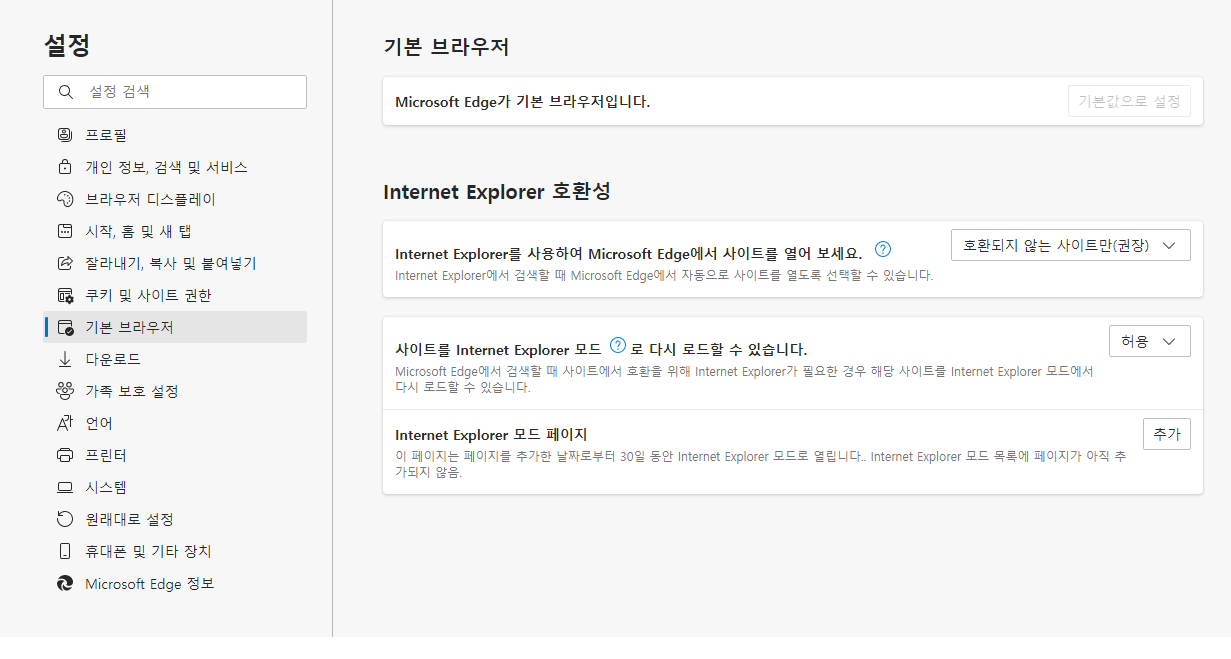Screen dimensions: 1231x659
Task: Go to 개인 정보, 검색 및 서비스
Action: (x=175, y=167)
